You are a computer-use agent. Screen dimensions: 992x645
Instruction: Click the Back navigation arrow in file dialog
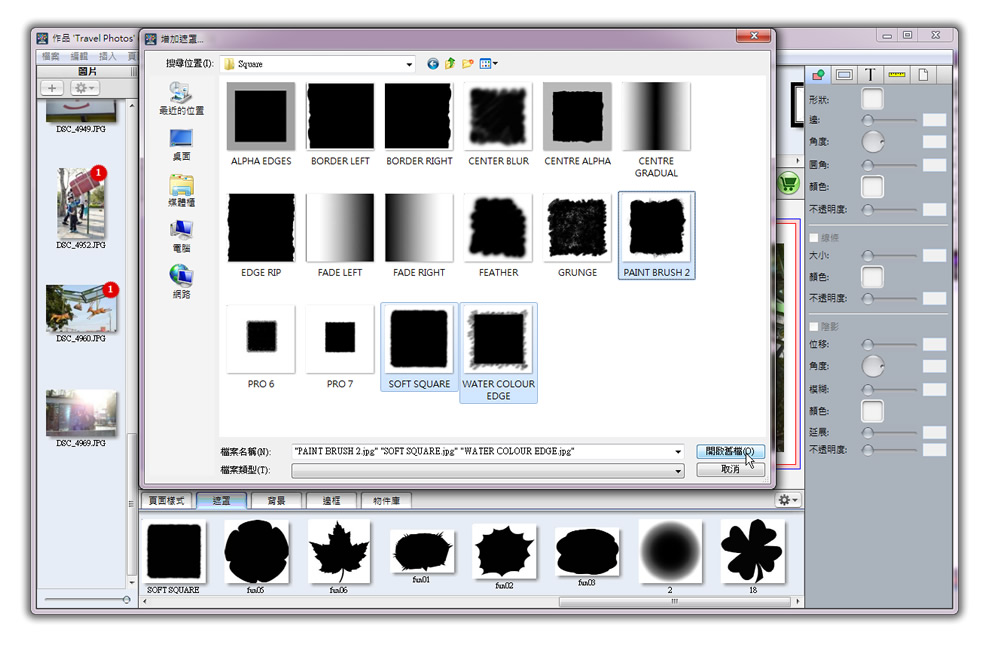[x=433, y=64]
